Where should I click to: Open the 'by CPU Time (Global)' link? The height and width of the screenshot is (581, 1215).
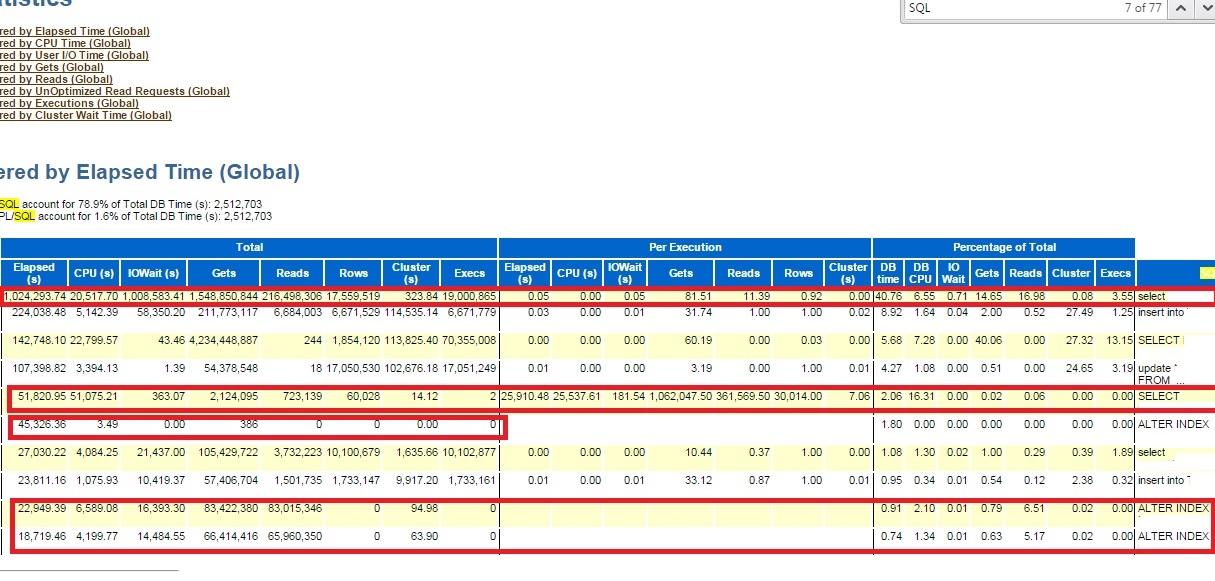pos(66,43)
